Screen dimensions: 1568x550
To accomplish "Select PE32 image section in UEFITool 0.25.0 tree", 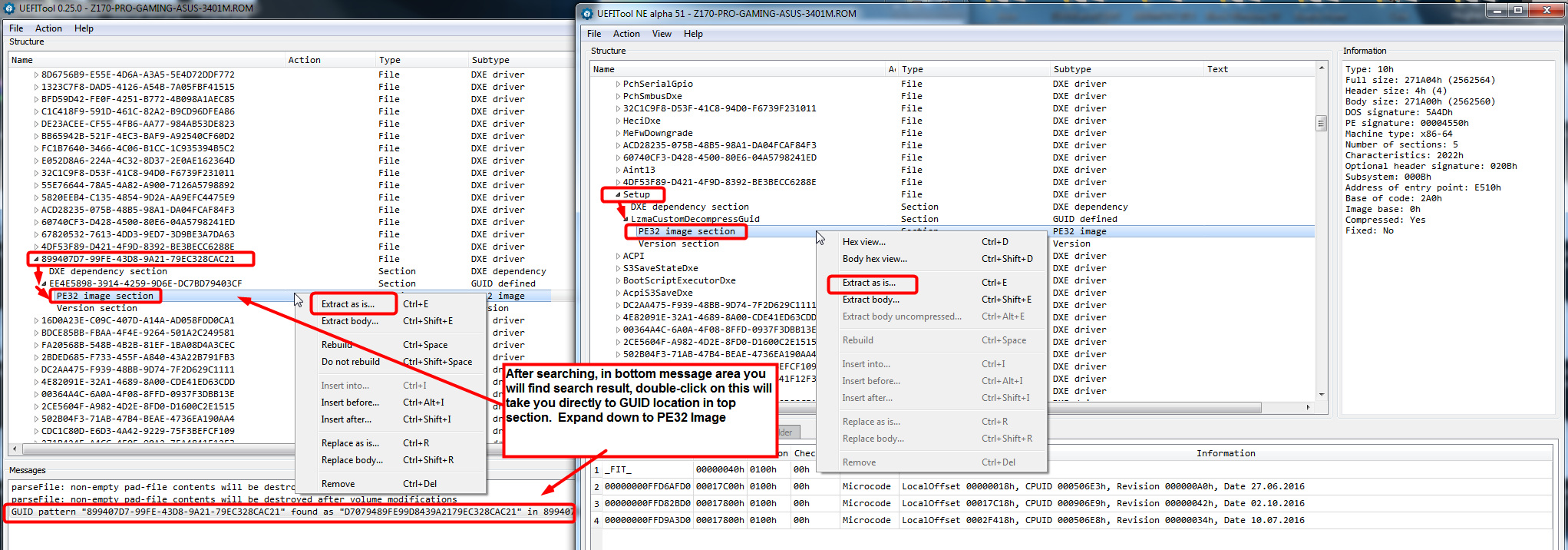I will (105, 296).
